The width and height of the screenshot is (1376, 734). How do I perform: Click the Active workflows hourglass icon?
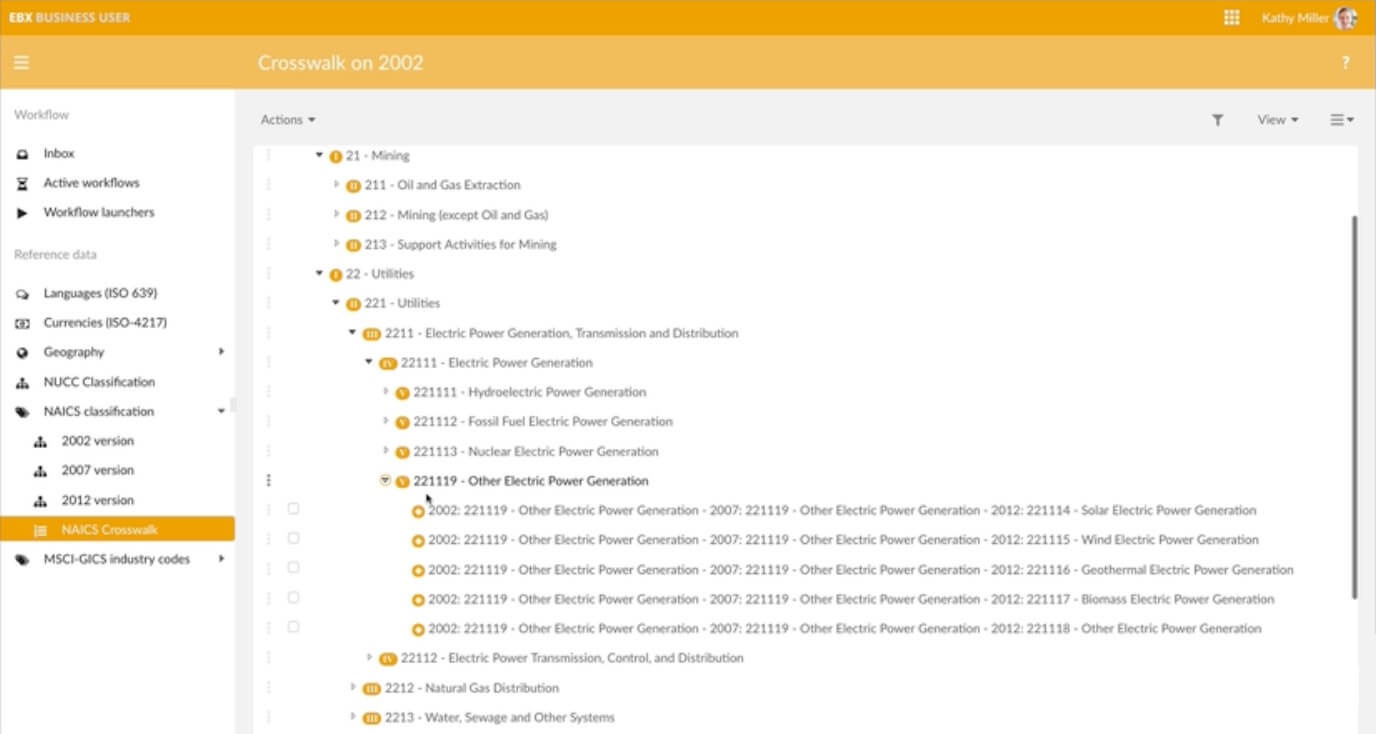click(x=22, y=183)
